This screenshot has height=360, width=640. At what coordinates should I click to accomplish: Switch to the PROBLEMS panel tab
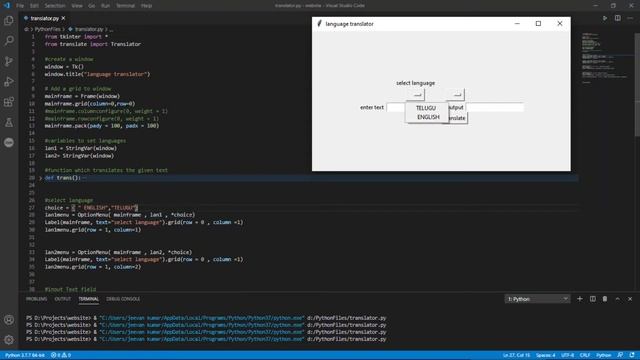pyautogui.click(x=36, y=299)
